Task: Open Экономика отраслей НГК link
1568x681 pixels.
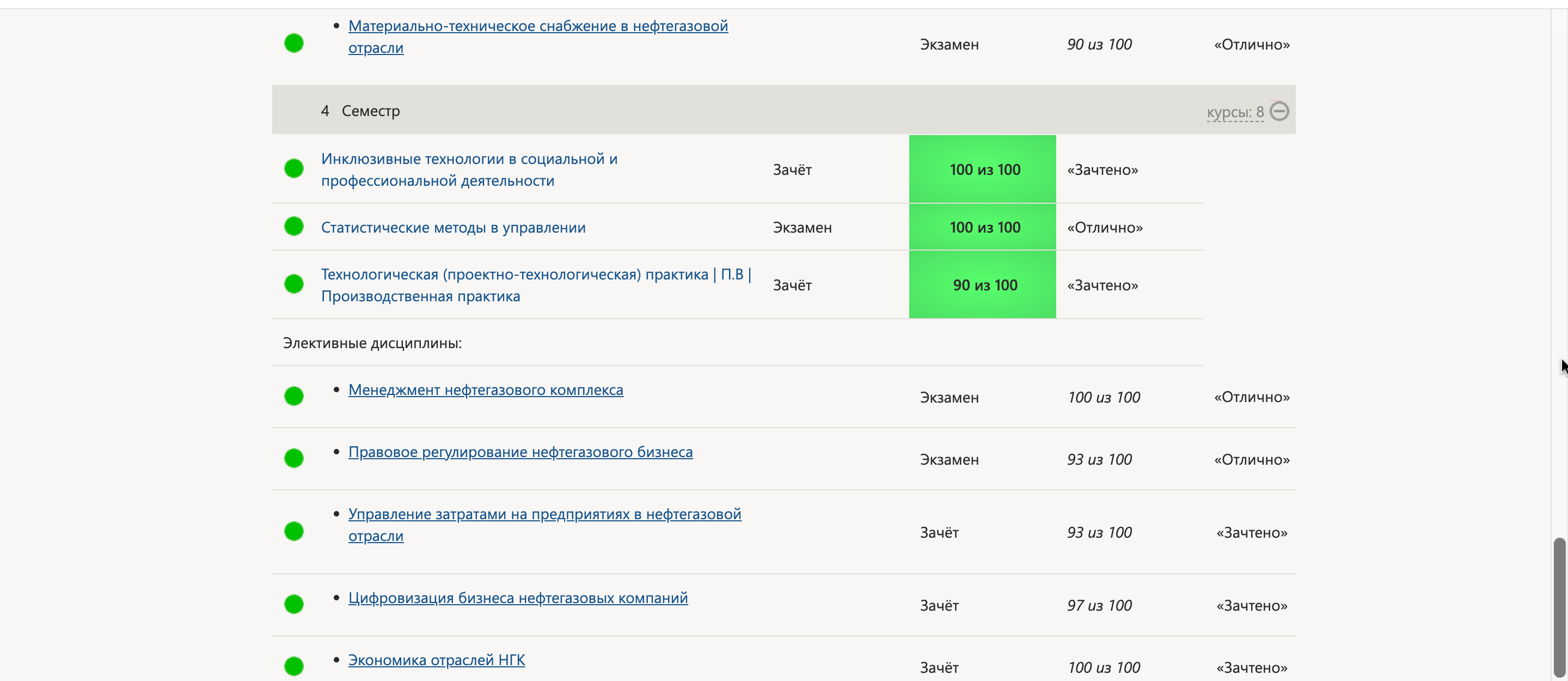Action: (x=436, y=660)
